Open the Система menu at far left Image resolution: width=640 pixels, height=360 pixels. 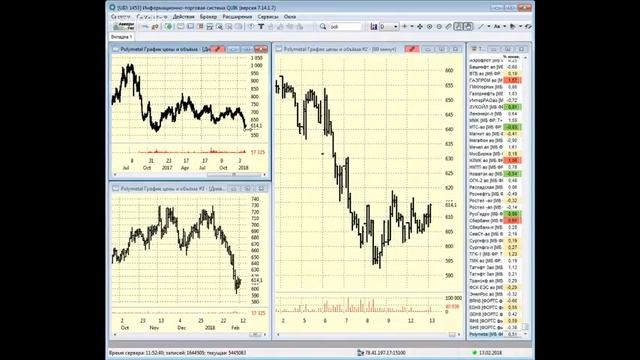pyautogui.click(x=120, y=17)
